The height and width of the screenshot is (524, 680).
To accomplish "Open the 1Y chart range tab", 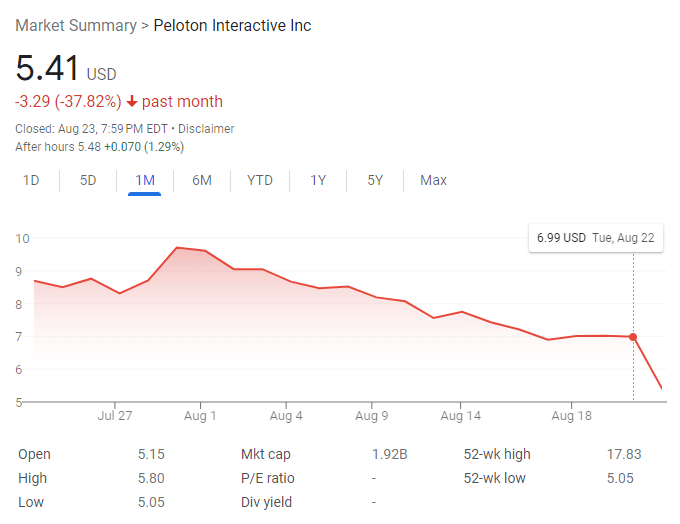I will [318, 180].
